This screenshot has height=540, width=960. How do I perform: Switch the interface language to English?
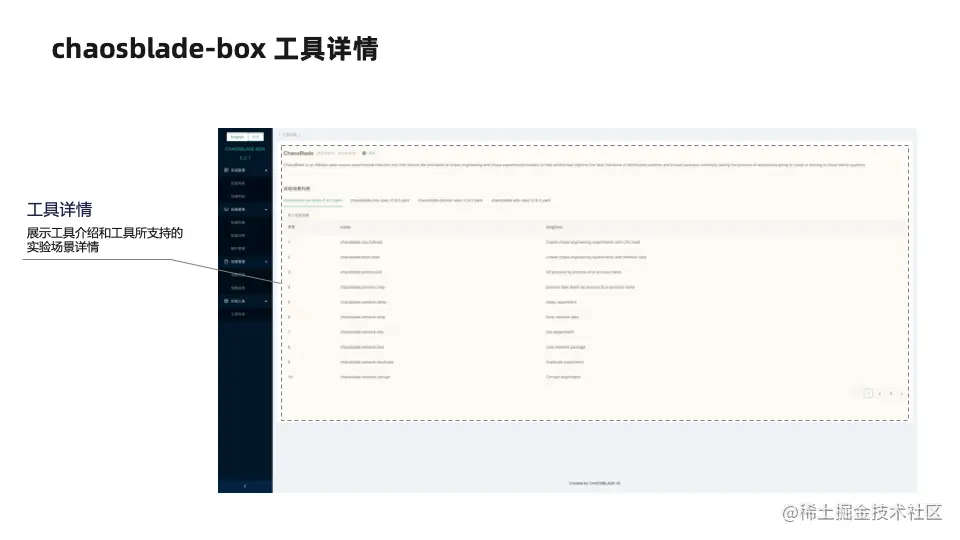pos(238,137)
